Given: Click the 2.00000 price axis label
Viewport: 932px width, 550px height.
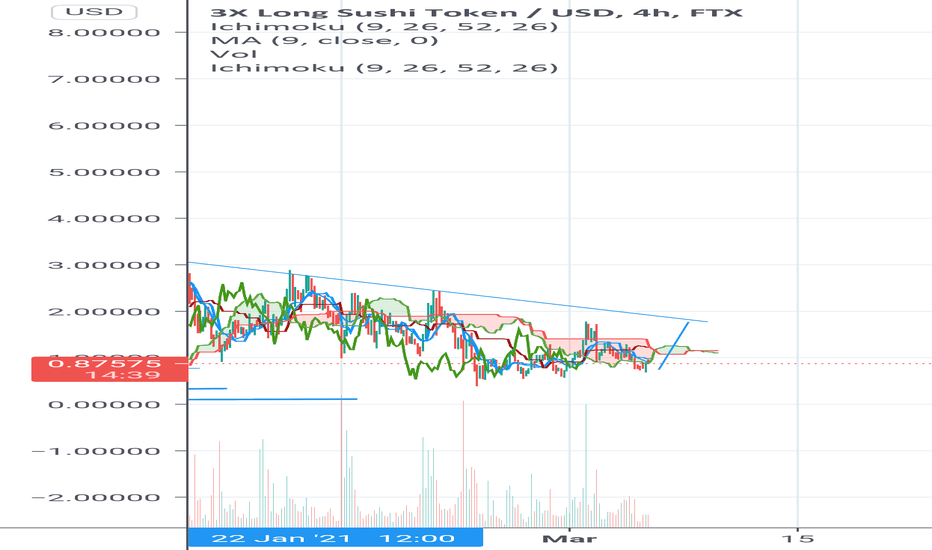Looking at the screenshot, I should (x=105, y=312).
